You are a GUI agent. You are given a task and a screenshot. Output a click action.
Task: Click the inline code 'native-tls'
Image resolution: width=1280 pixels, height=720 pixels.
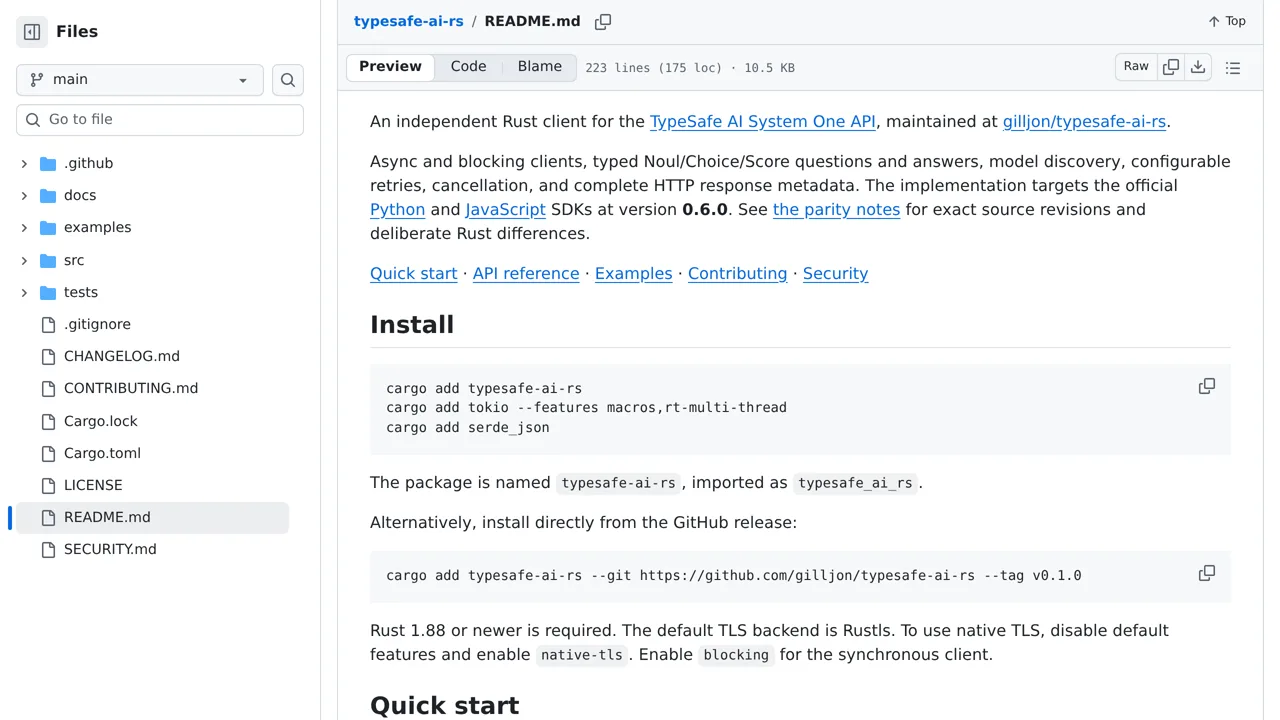(x=582, y=656)
